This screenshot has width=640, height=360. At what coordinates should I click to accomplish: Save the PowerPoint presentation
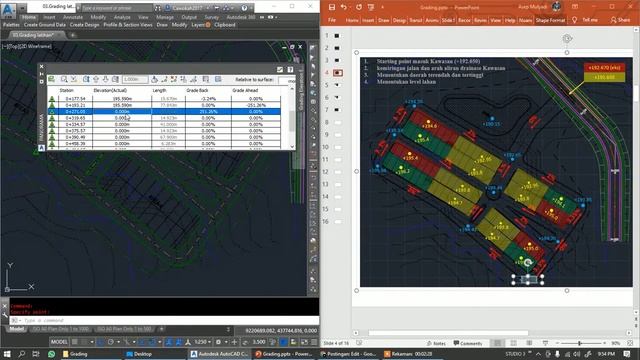click(x=332, y=7)
